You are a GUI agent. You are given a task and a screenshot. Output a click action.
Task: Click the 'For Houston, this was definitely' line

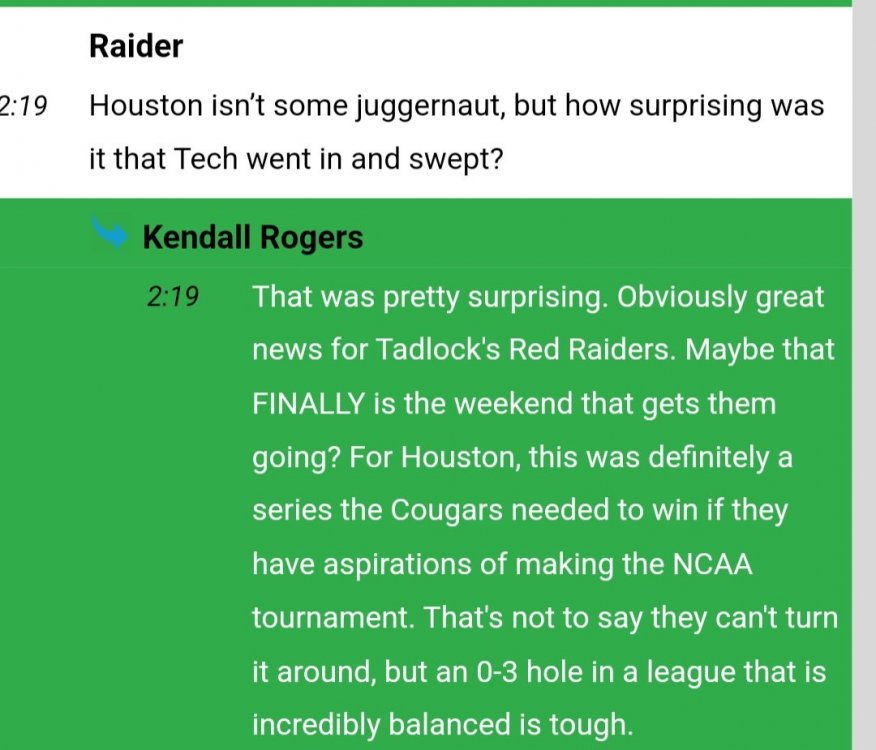[x=522, y=458]
